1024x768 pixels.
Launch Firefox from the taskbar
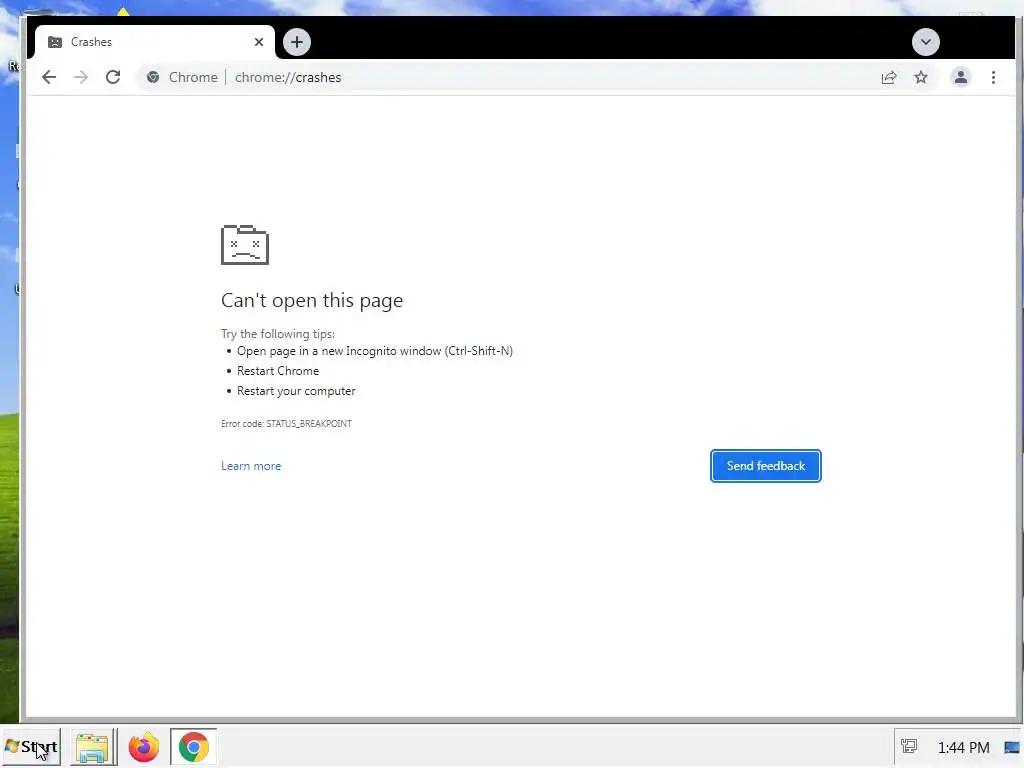[x=144, y=747]
